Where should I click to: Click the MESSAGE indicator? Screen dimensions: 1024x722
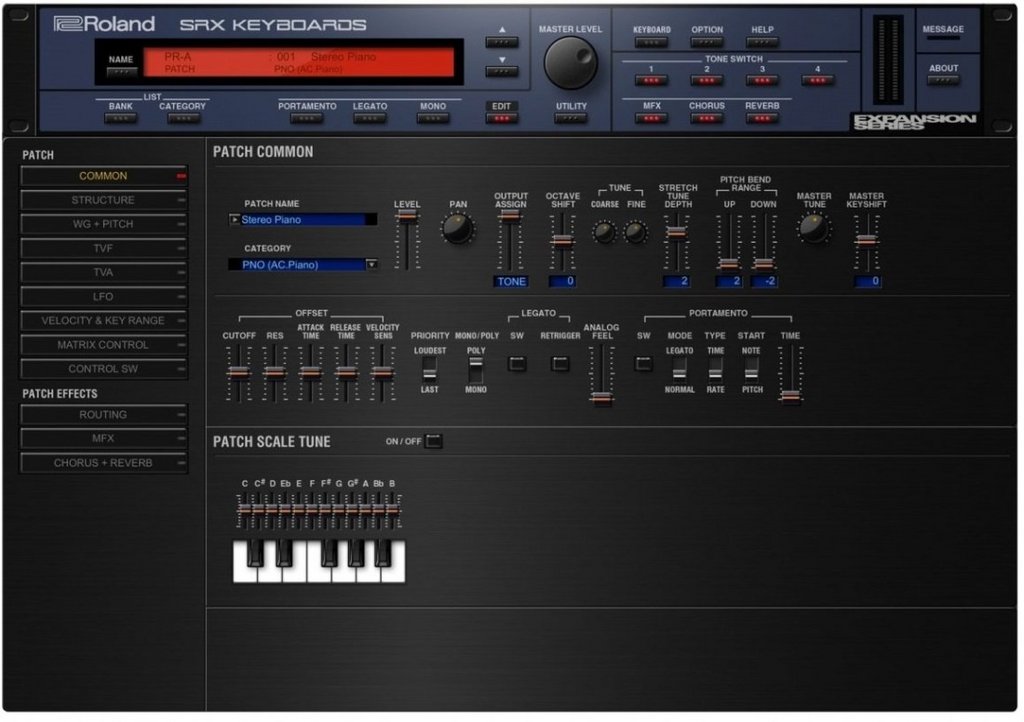[943, 38]
